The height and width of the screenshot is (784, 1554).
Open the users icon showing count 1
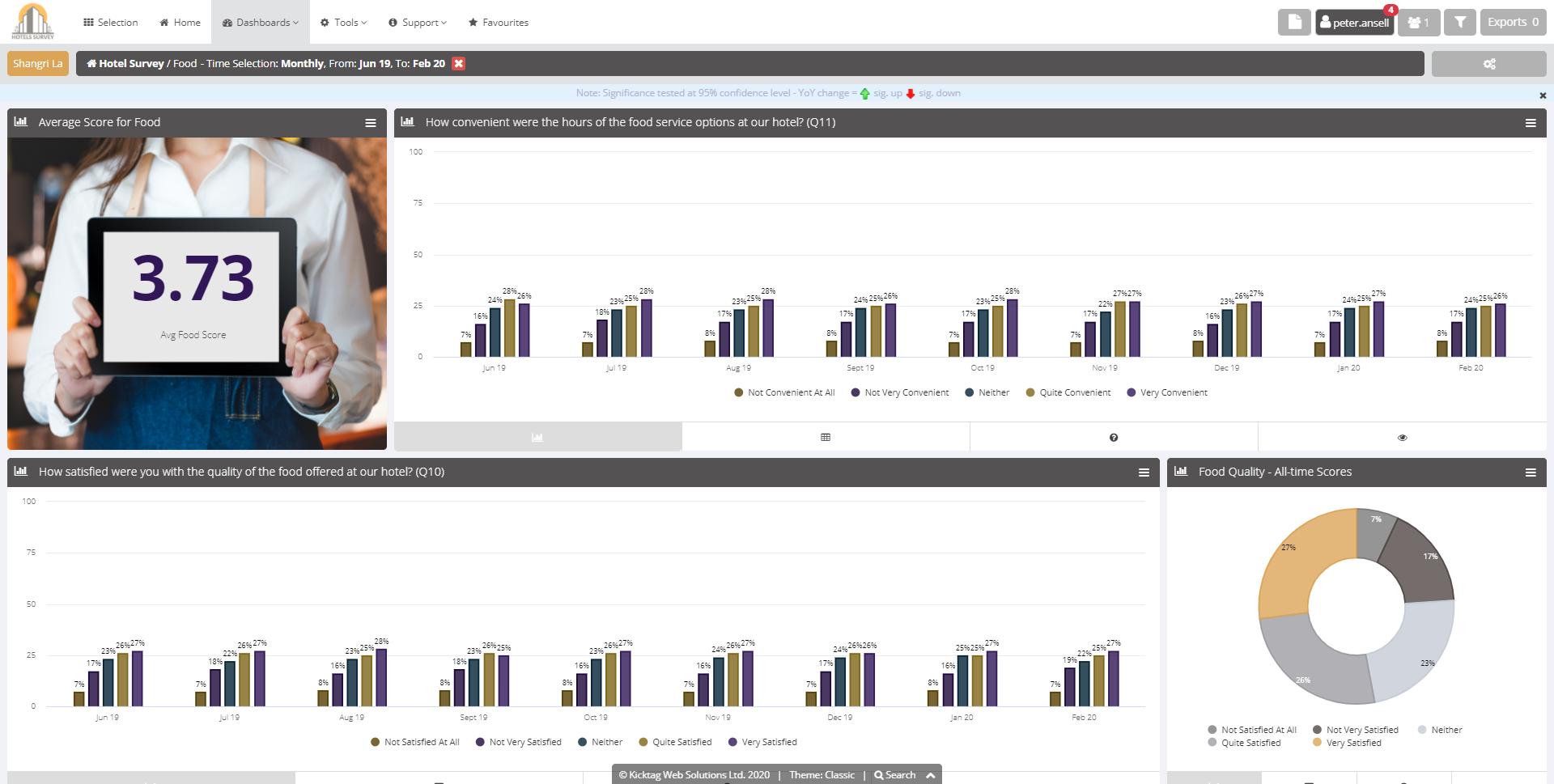[x=1418, y=22]
